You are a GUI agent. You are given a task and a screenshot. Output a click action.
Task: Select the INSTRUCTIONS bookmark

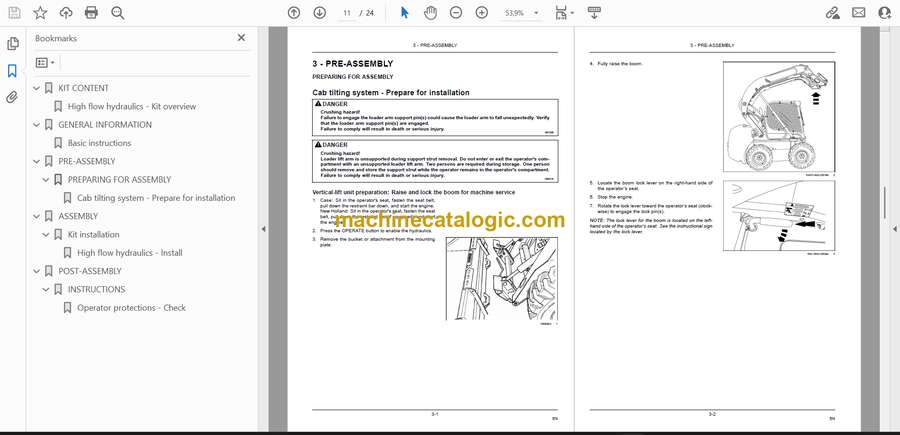pyautogui.click(x=96, y=289)
